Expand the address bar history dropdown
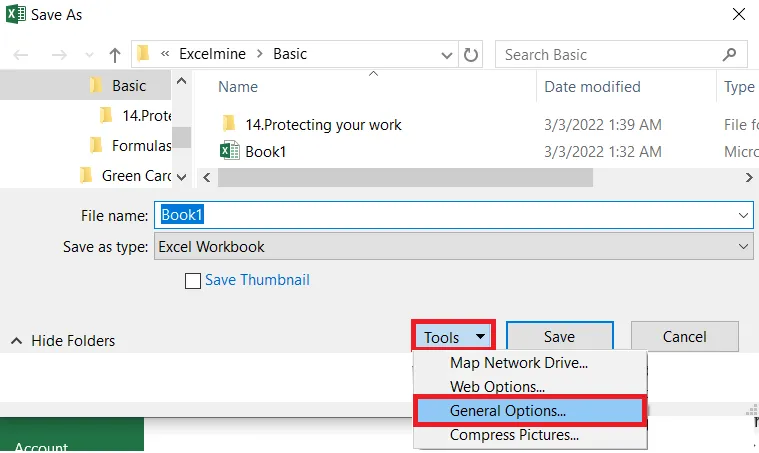The image size is (759, 453). (x=447, y=55)
